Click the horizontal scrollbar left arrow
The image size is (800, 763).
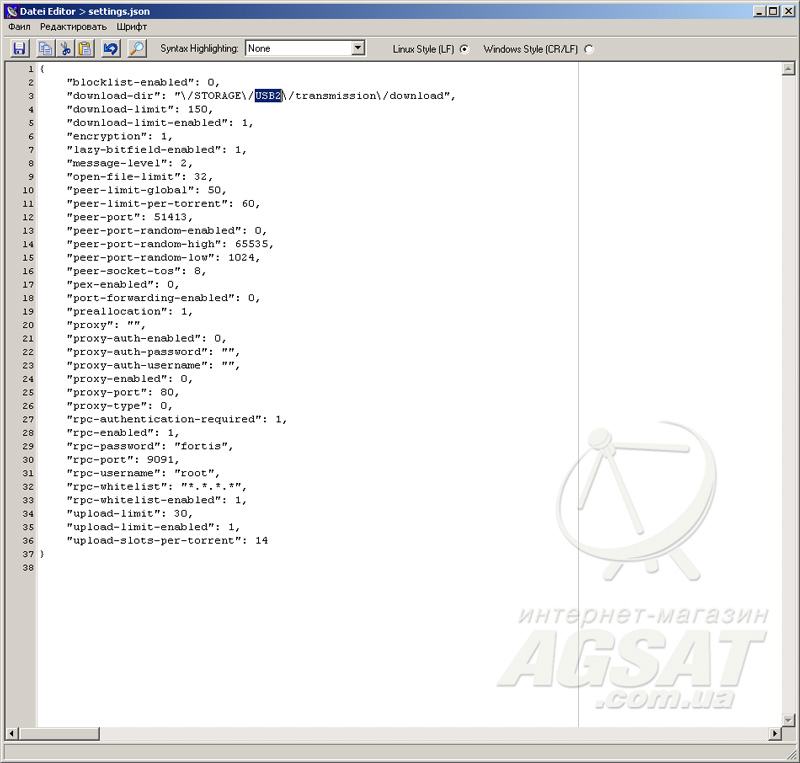(11, 733)
